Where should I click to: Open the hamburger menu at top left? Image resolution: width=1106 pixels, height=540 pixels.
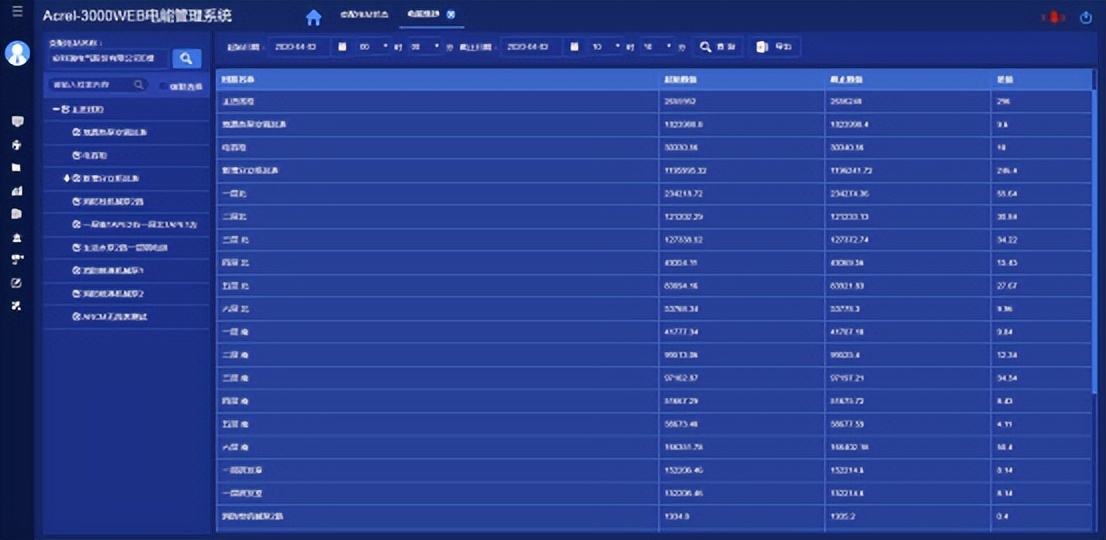[x=17, y=12]
